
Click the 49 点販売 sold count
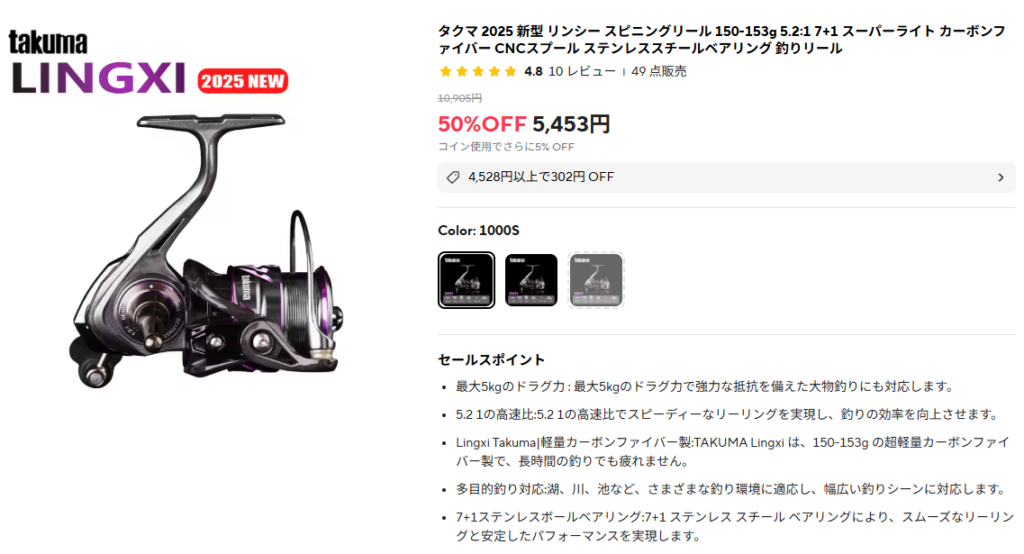659,71
